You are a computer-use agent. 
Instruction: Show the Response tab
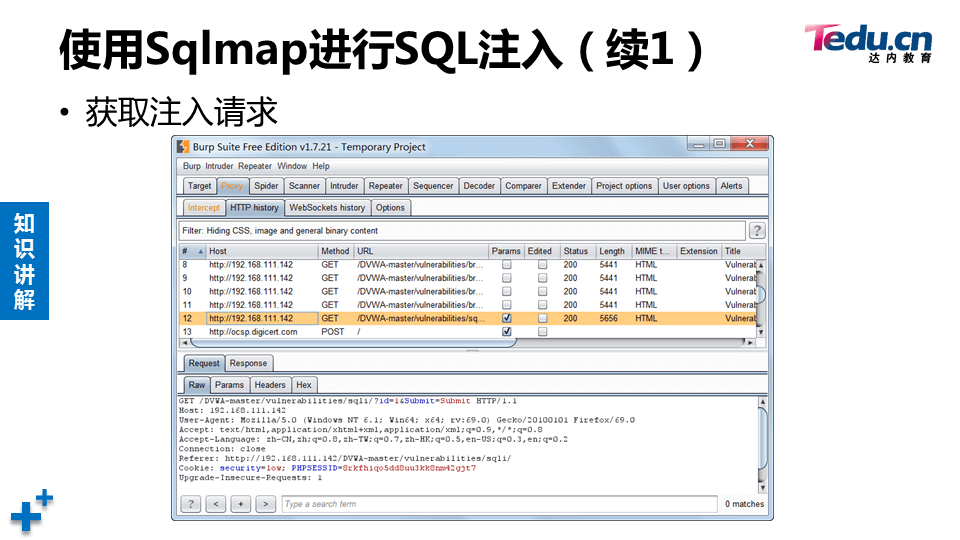coord(249,363)
